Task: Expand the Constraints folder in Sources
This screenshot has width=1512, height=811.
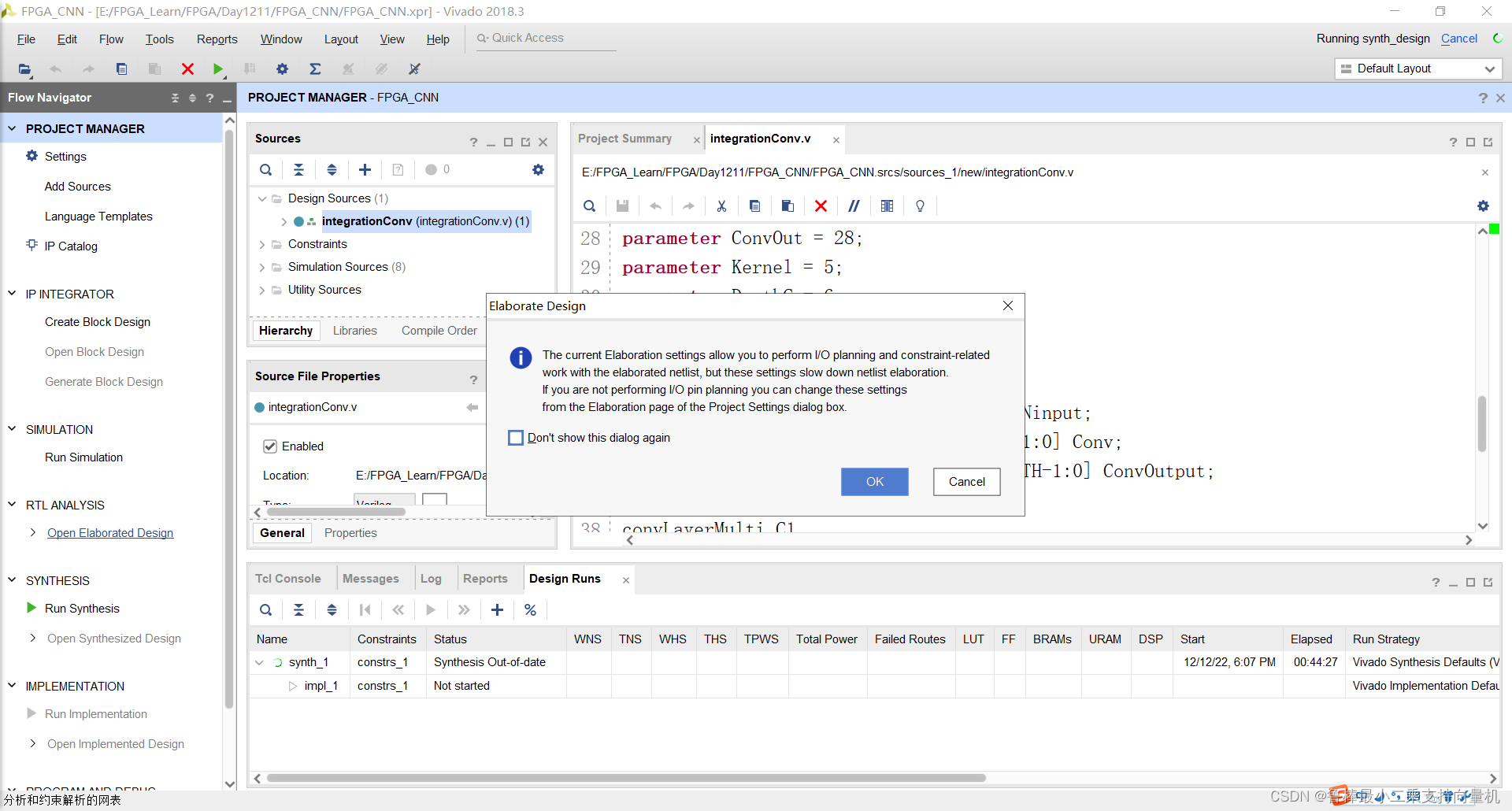Action: tap(262, 245)
